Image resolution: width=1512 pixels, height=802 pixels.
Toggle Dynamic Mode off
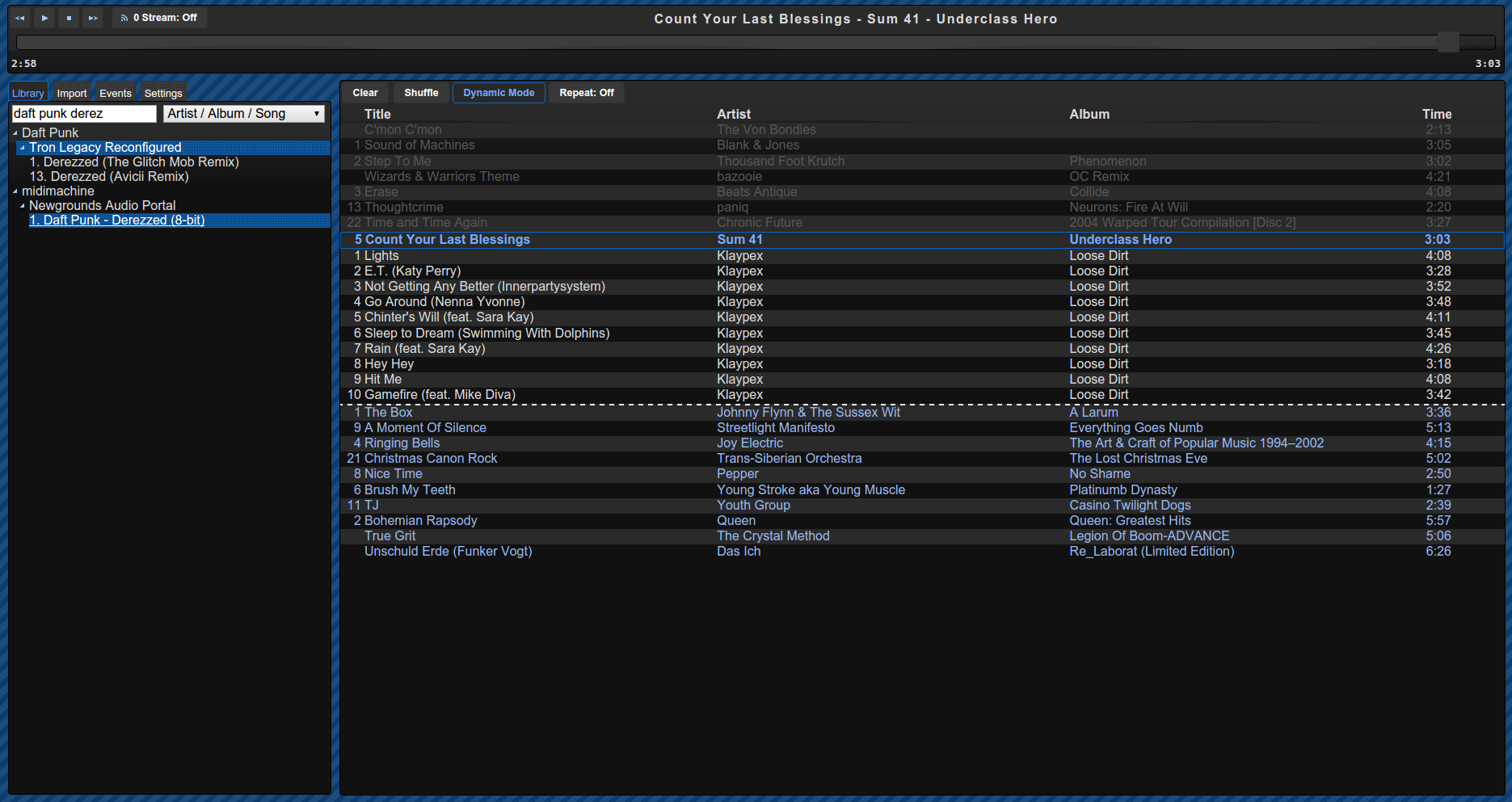(x=499, y=93)
